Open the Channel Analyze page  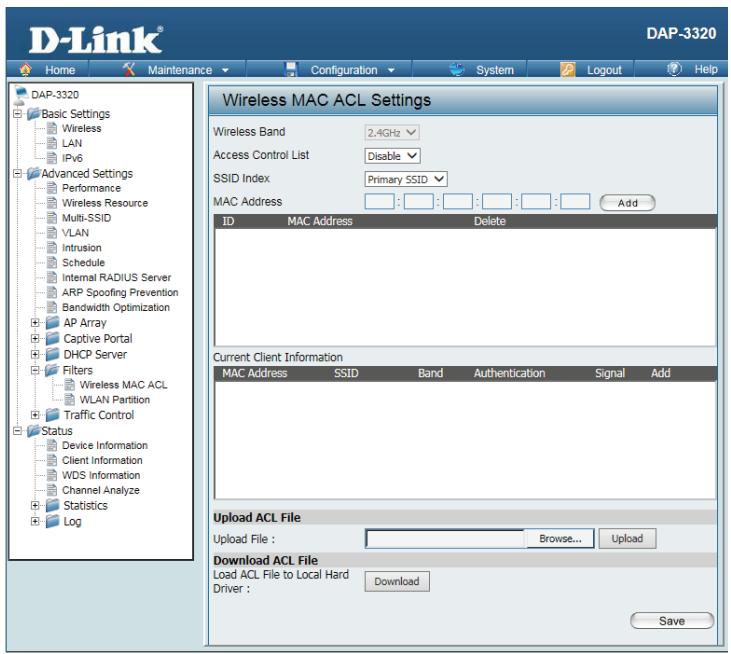pyautogui.click(x=101, y=490)
